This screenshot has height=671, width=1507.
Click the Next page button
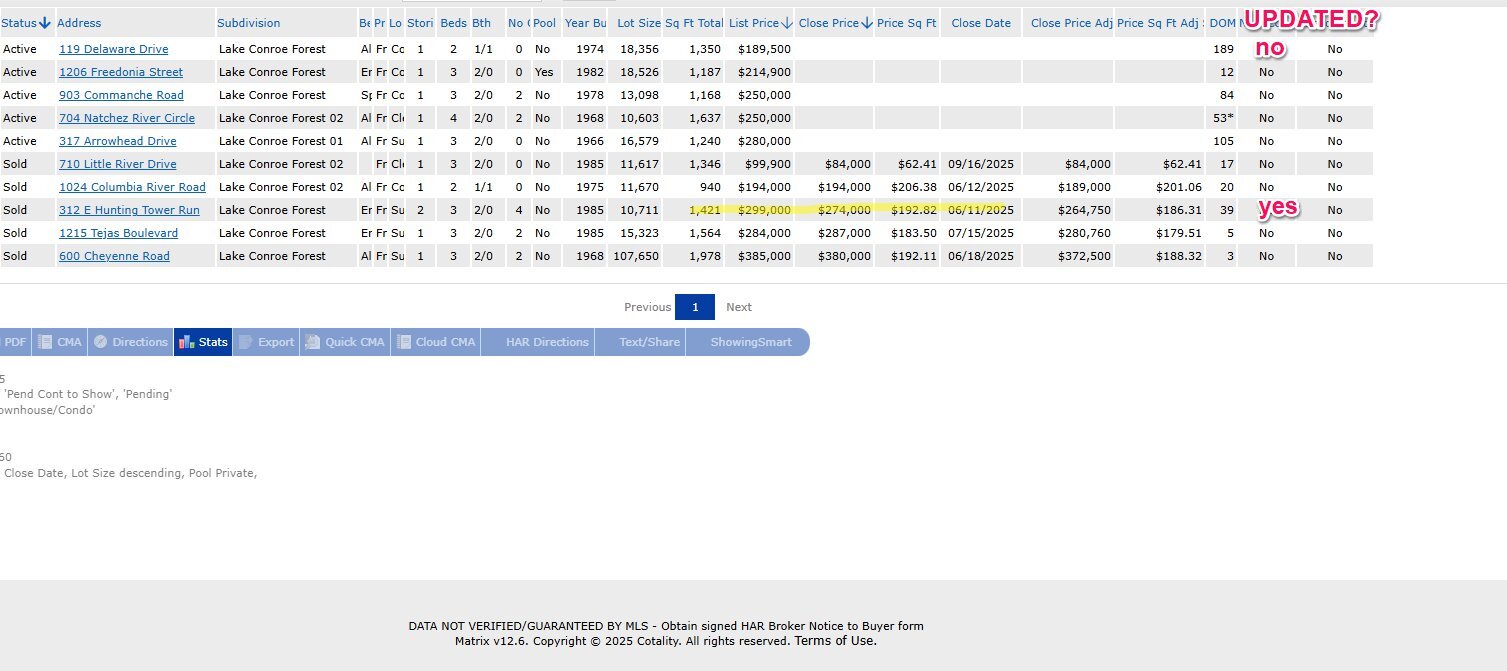738,307
